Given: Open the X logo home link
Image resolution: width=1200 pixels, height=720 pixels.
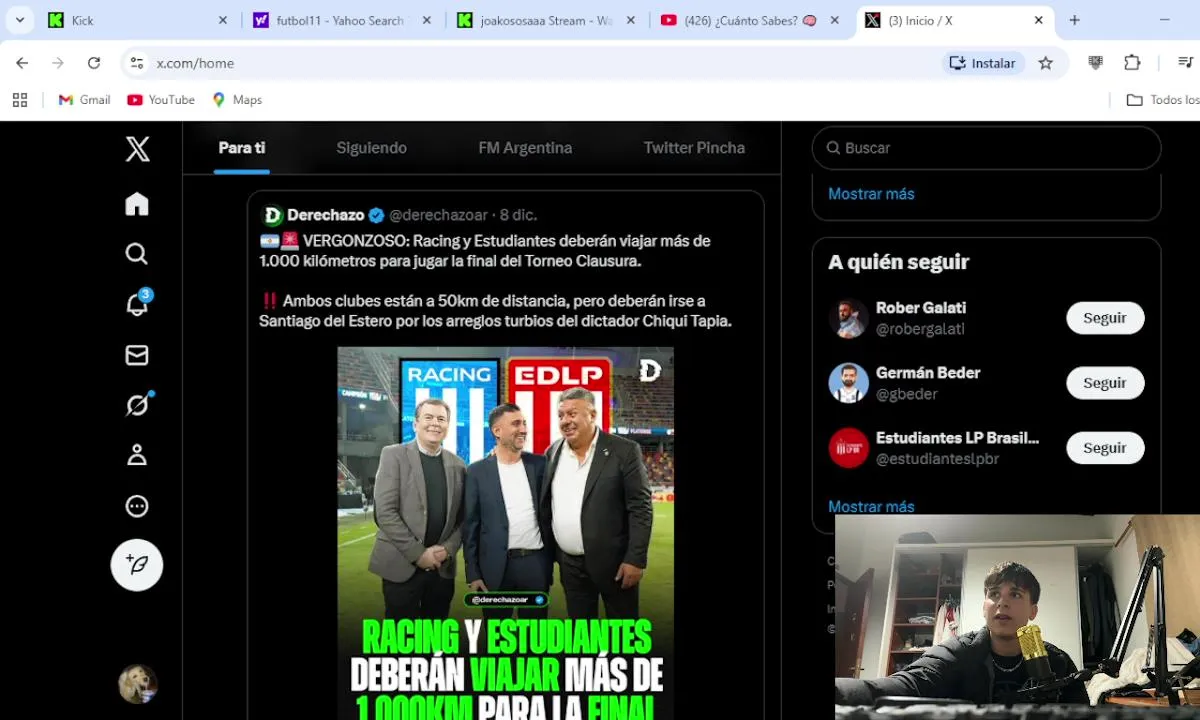Looking at the screenshot, I should pos(137,149).
